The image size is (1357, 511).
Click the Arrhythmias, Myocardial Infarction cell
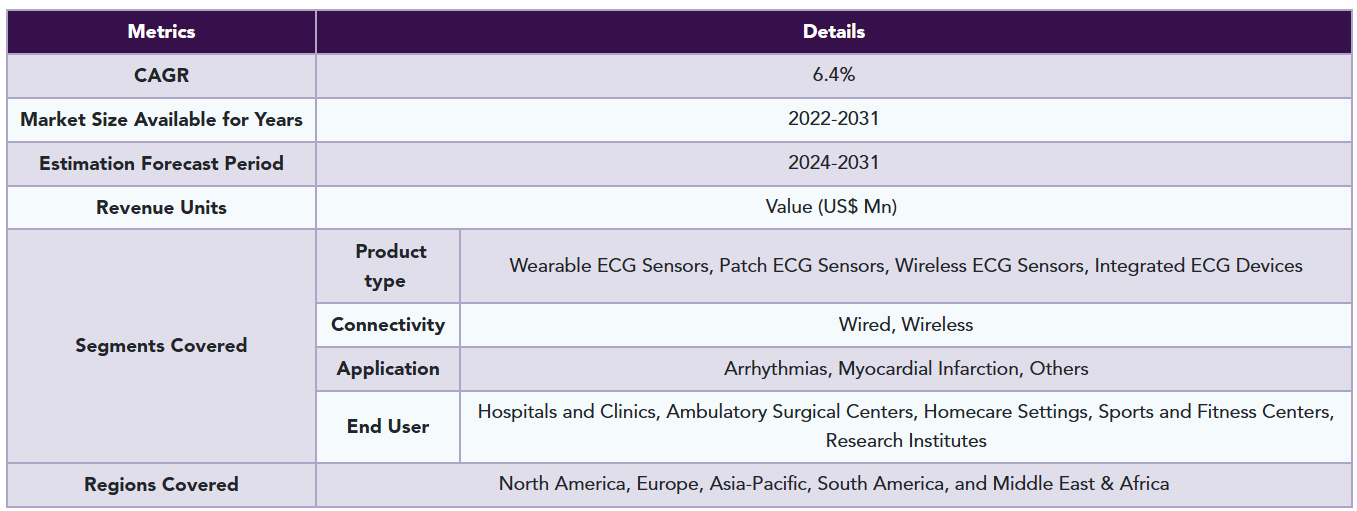coord(906,368)
